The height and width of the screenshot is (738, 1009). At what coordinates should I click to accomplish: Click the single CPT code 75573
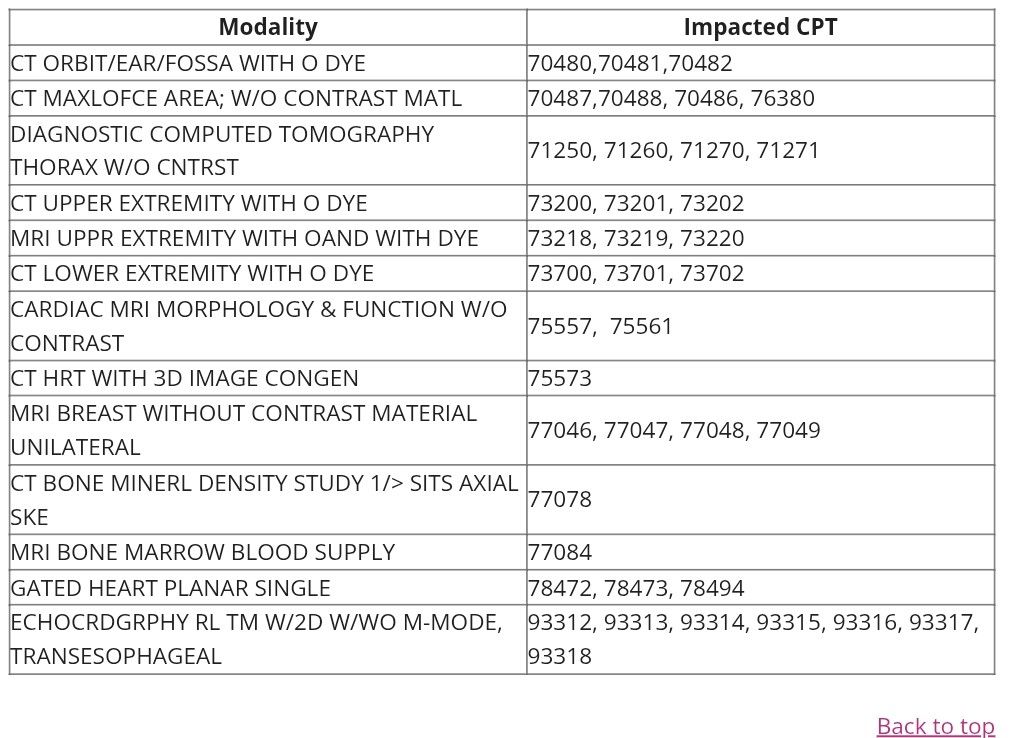click(x=560, y=378)
